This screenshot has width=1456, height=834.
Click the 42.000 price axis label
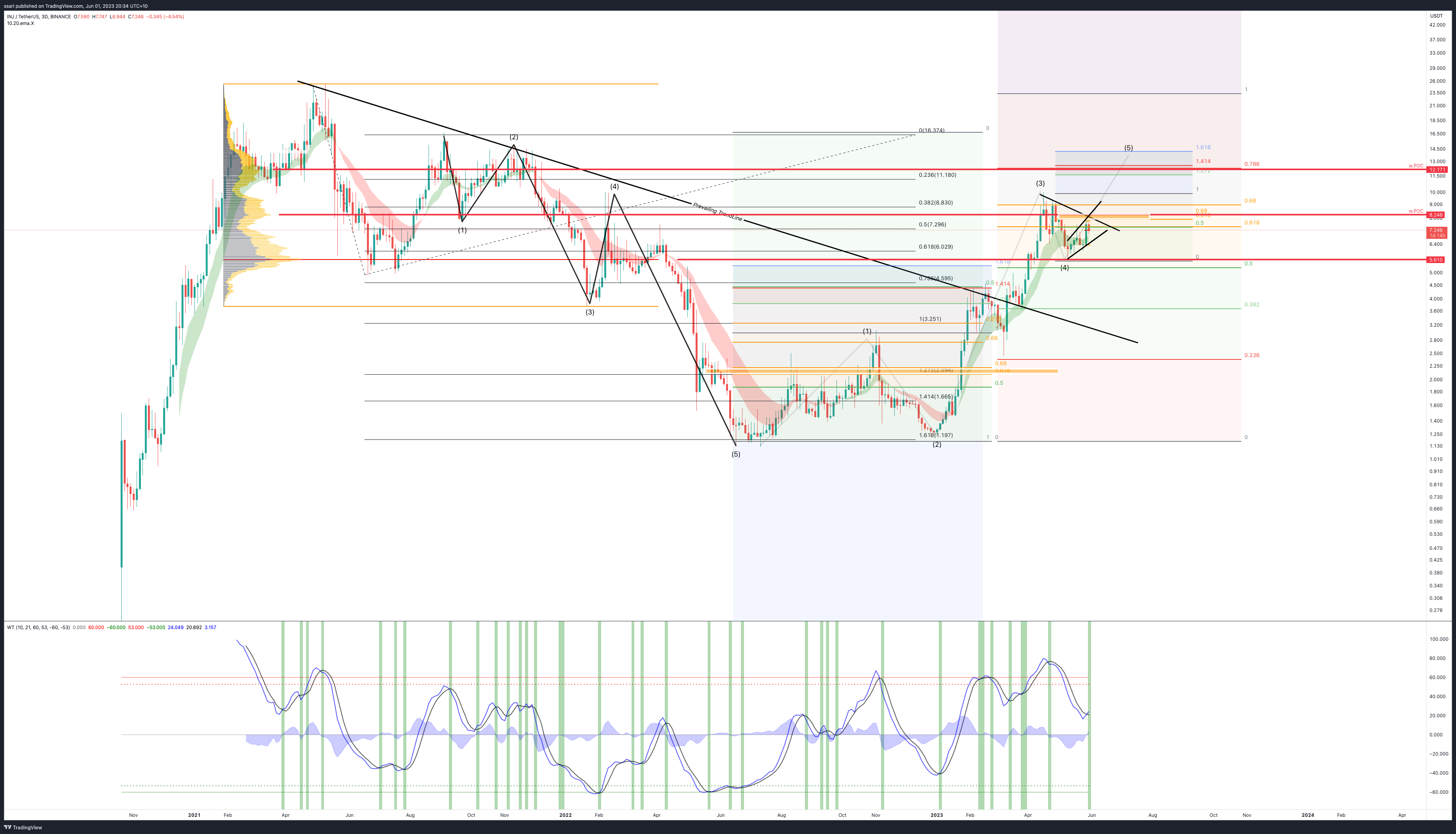pos(1437,25)
